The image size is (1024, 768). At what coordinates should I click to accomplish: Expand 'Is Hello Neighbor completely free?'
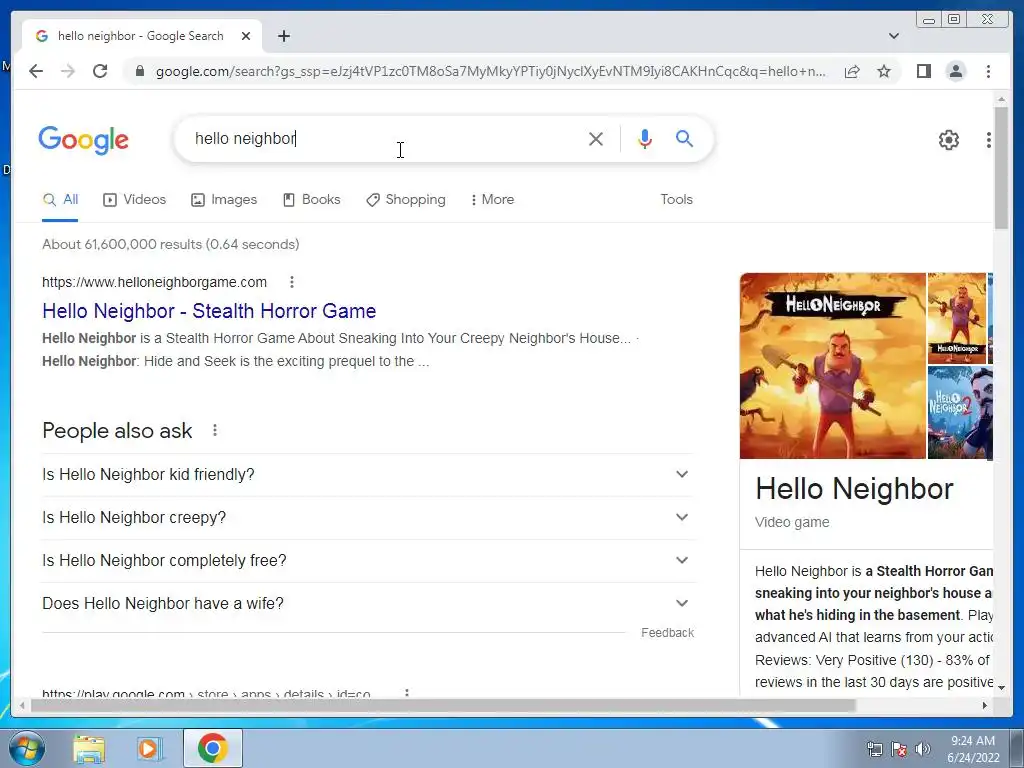[366, 561]
